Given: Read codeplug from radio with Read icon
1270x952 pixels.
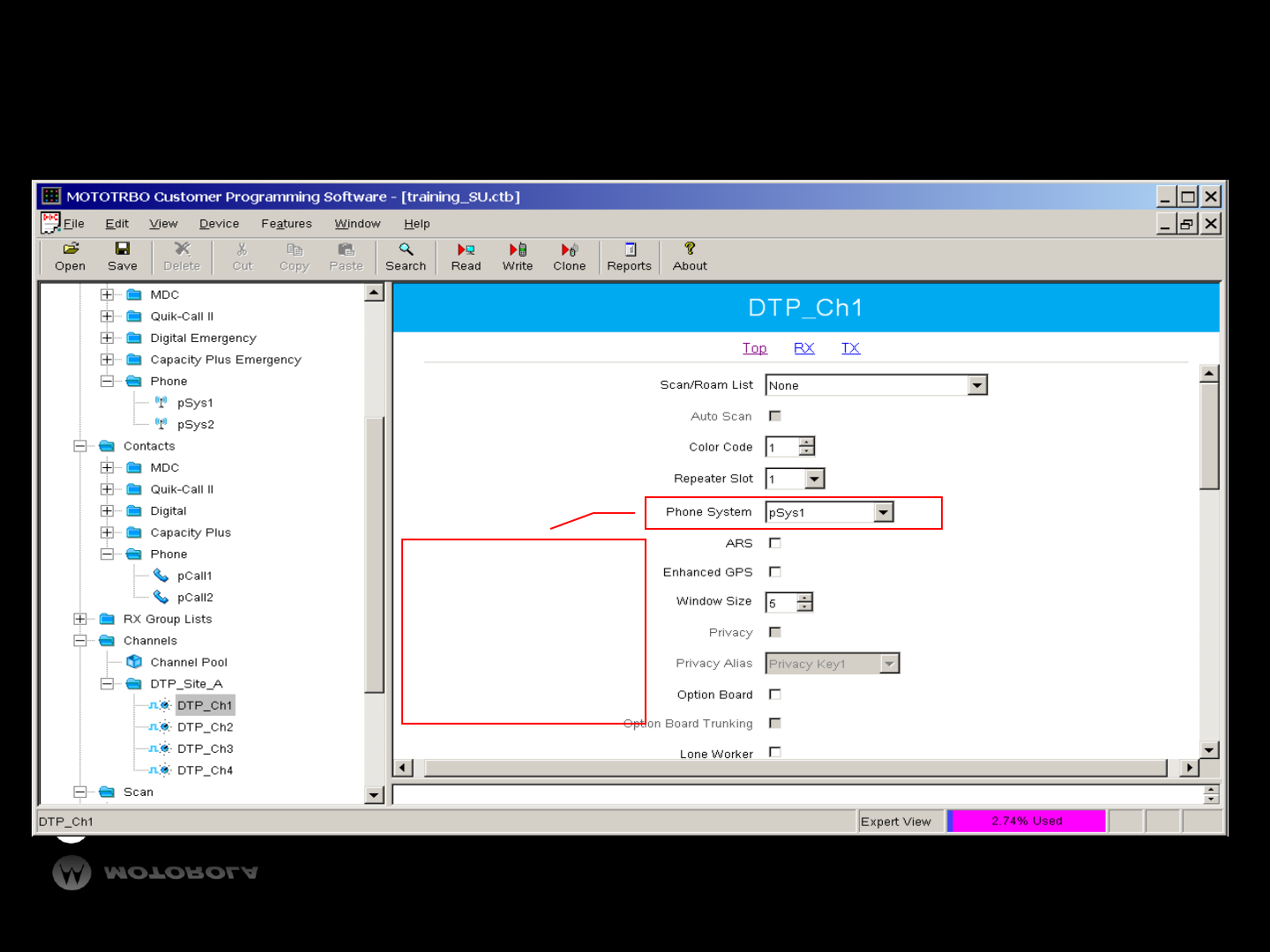Looking at the screenshot, I should pyautogui.click(x=466, y=257).
